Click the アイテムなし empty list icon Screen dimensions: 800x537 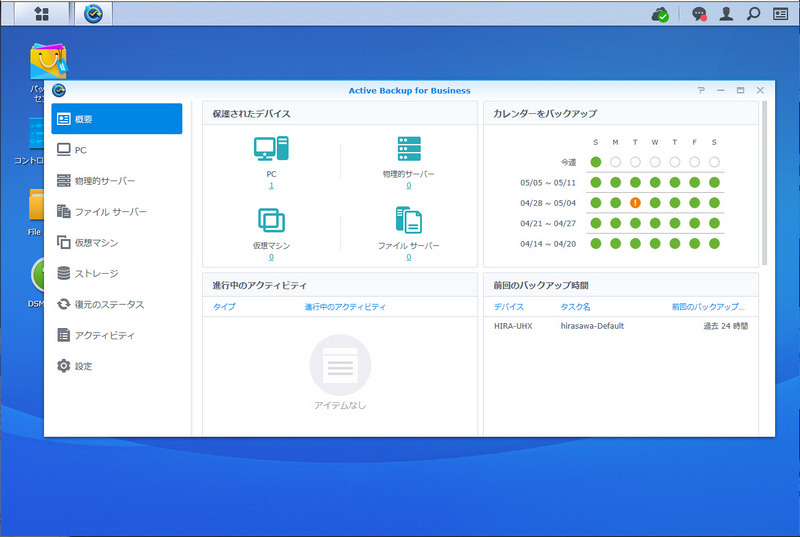(x=340, y=365)
